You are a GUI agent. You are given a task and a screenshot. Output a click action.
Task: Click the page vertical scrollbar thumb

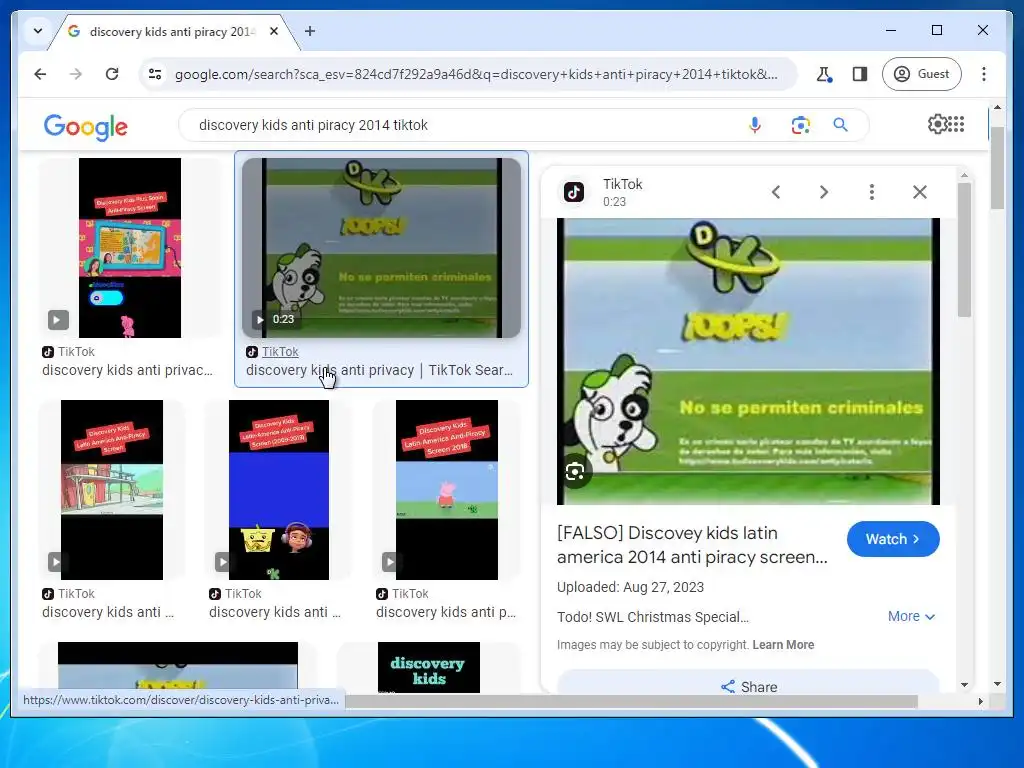tap(997, 168)
